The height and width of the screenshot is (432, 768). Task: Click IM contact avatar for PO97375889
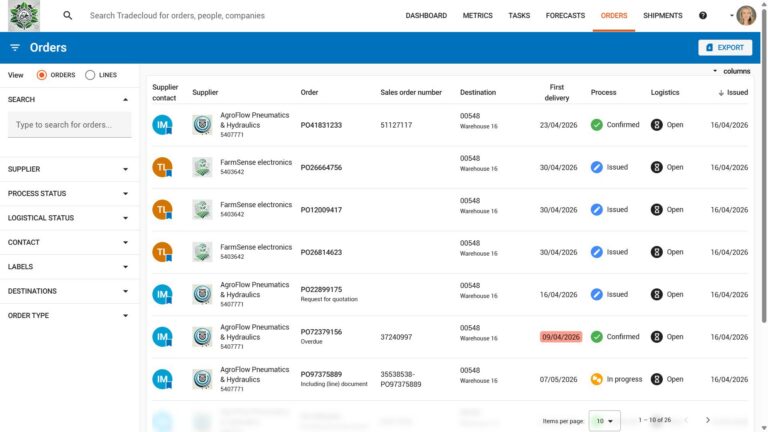[162, 379]
